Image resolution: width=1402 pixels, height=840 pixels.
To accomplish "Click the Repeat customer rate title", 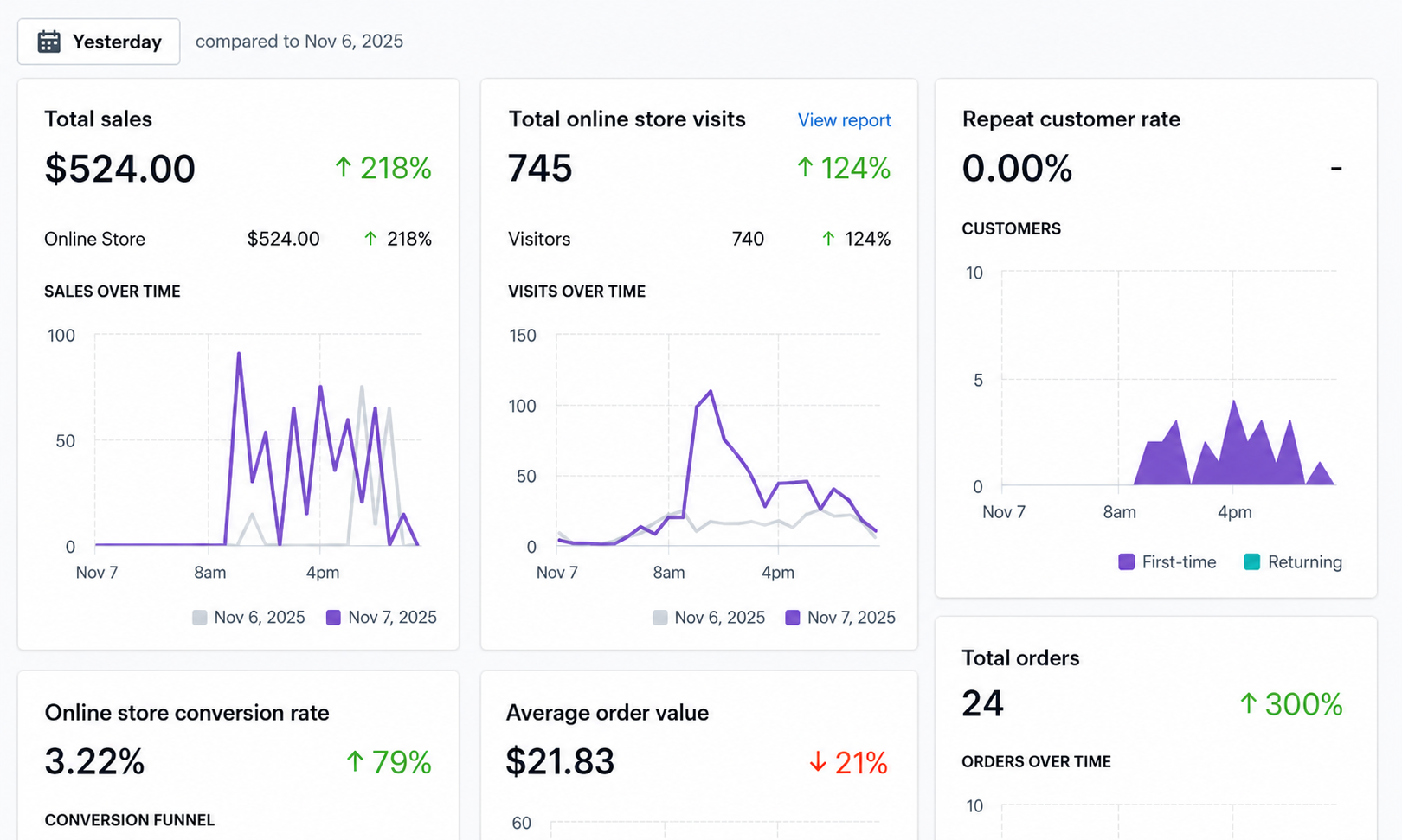I will [1071, 119].
